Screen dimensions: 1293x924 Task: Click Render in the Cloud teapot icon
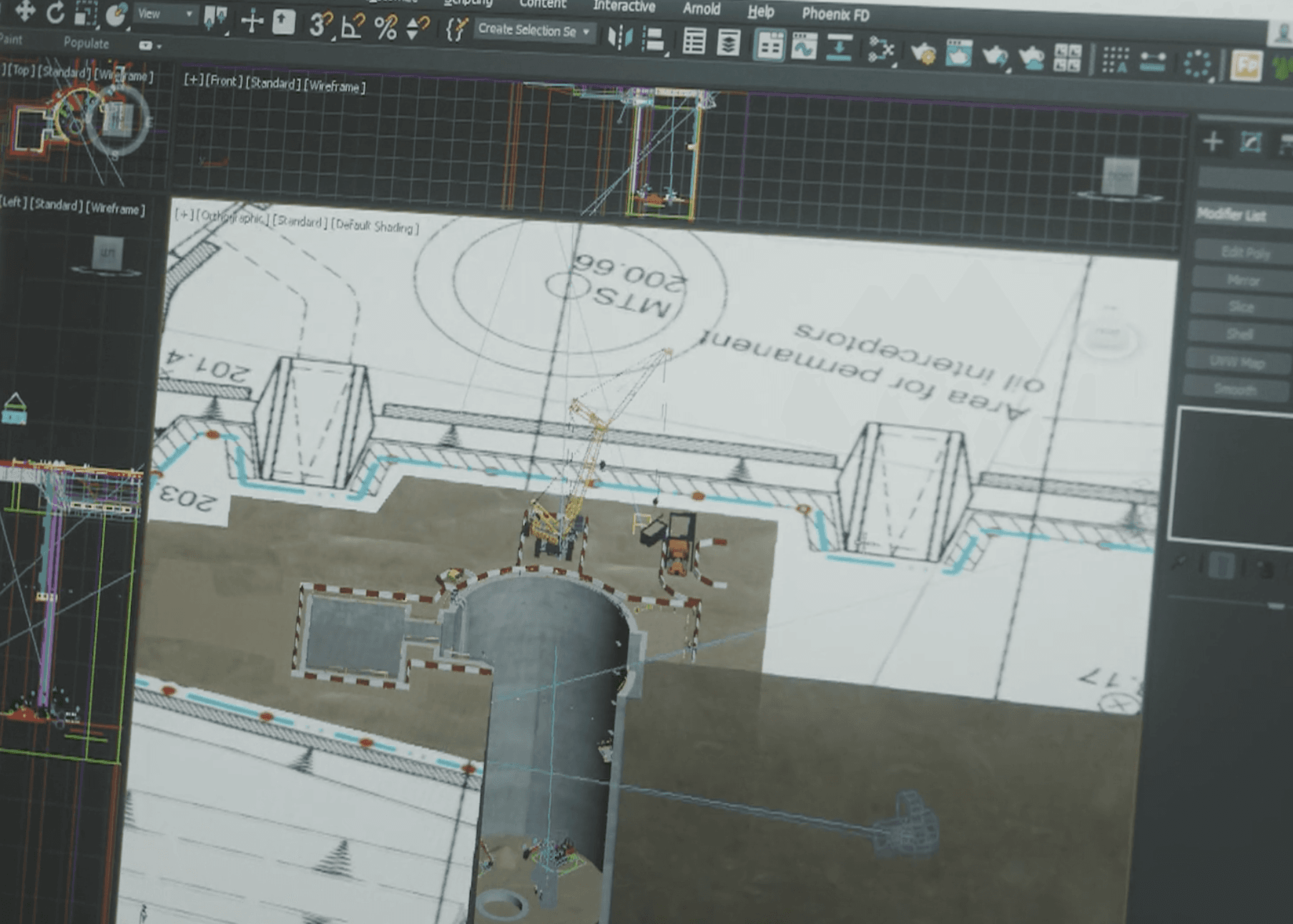pyautogui.click(x=1031, y=56)
